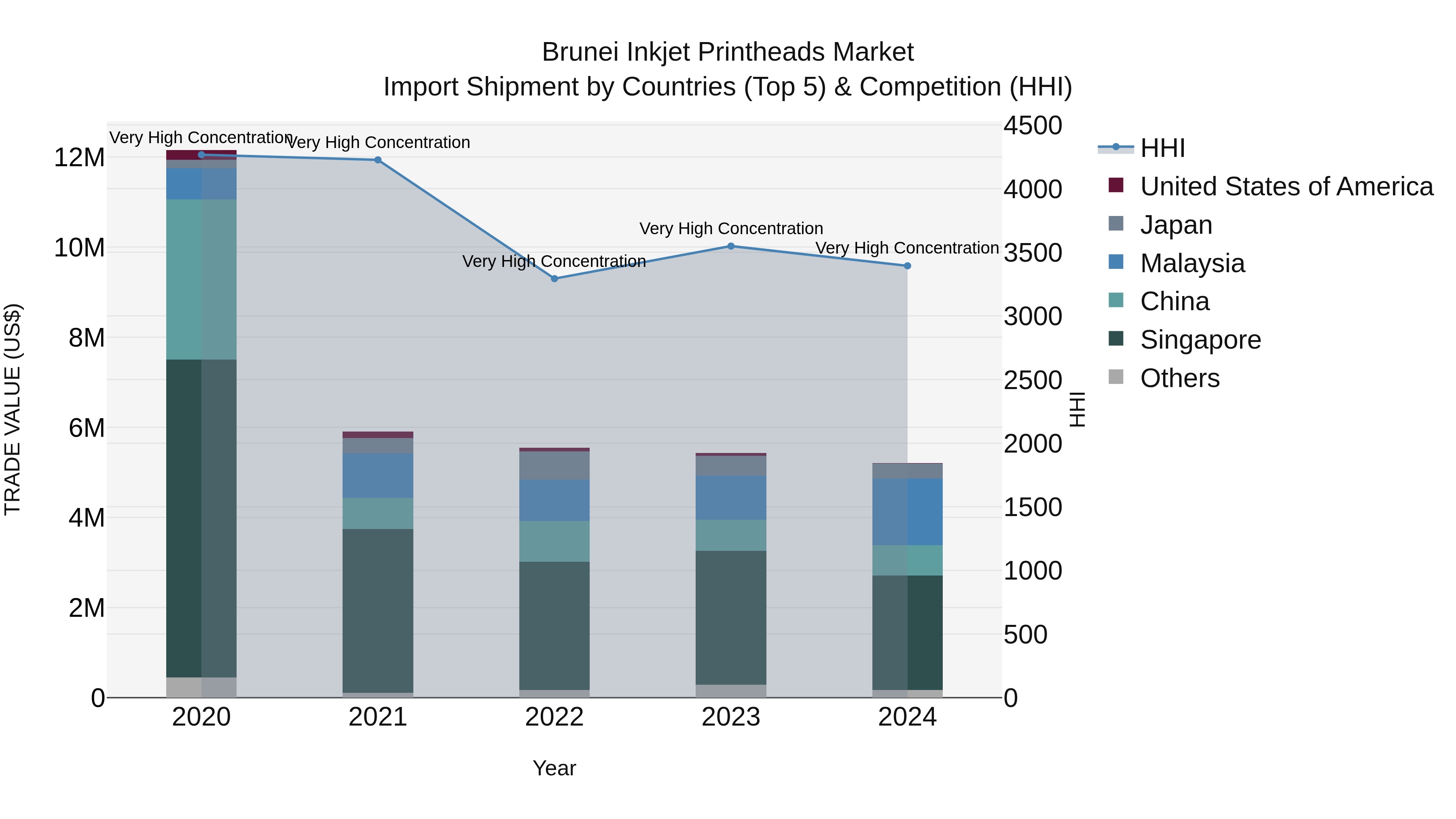Click the 12M trade value tick label
Image resolution: width=1456 pixels, height=819 pixels.
(x=79, y=158)
